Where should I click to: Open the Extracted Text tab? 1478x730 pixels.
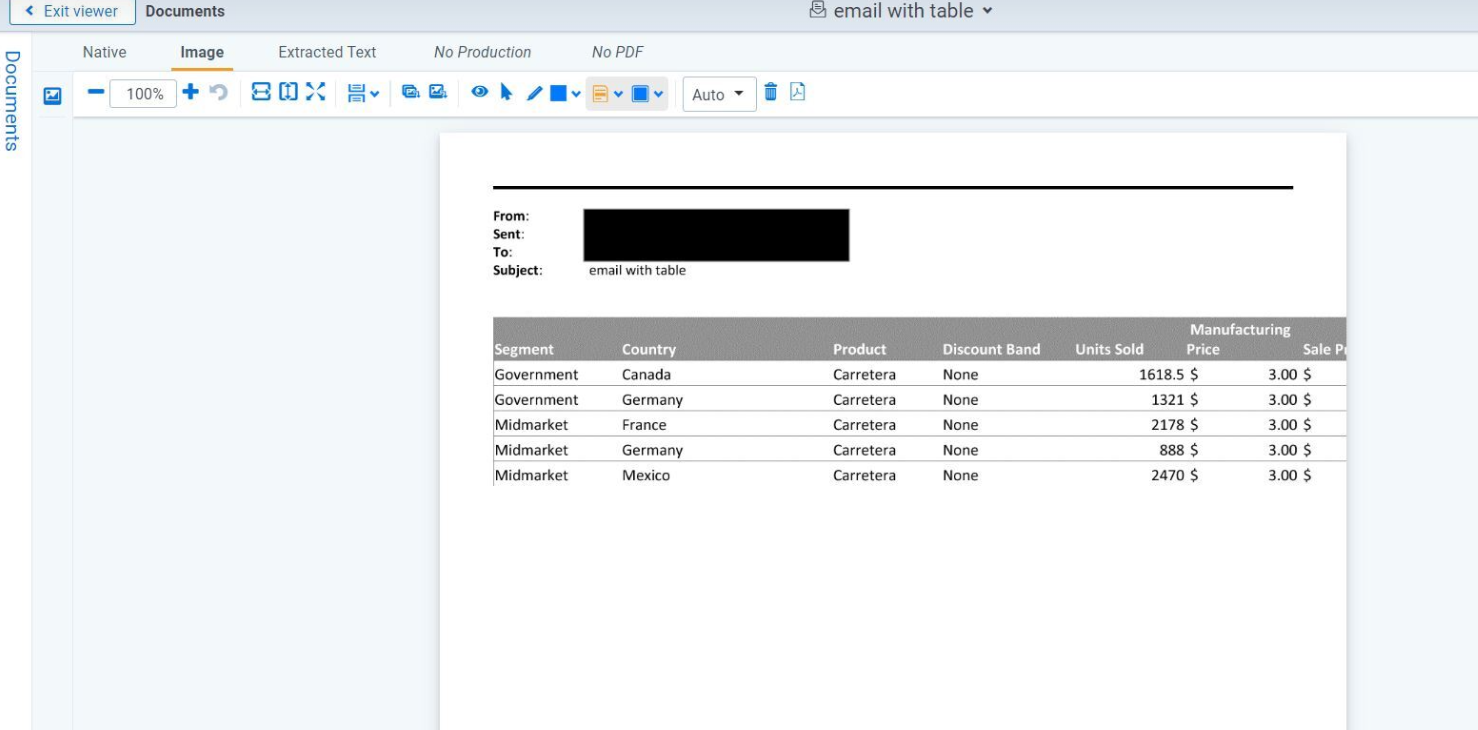click(x=327, y=52)
